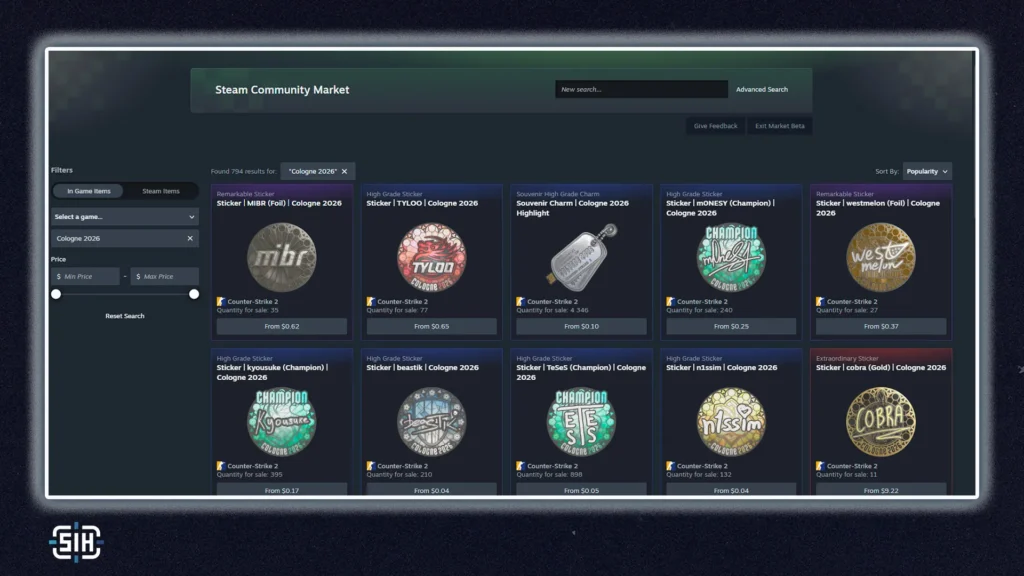The height and width of the screenshot is (576, 1024).
Task: Click From $0.25 on m0NESY sticker
Action: 731,326
